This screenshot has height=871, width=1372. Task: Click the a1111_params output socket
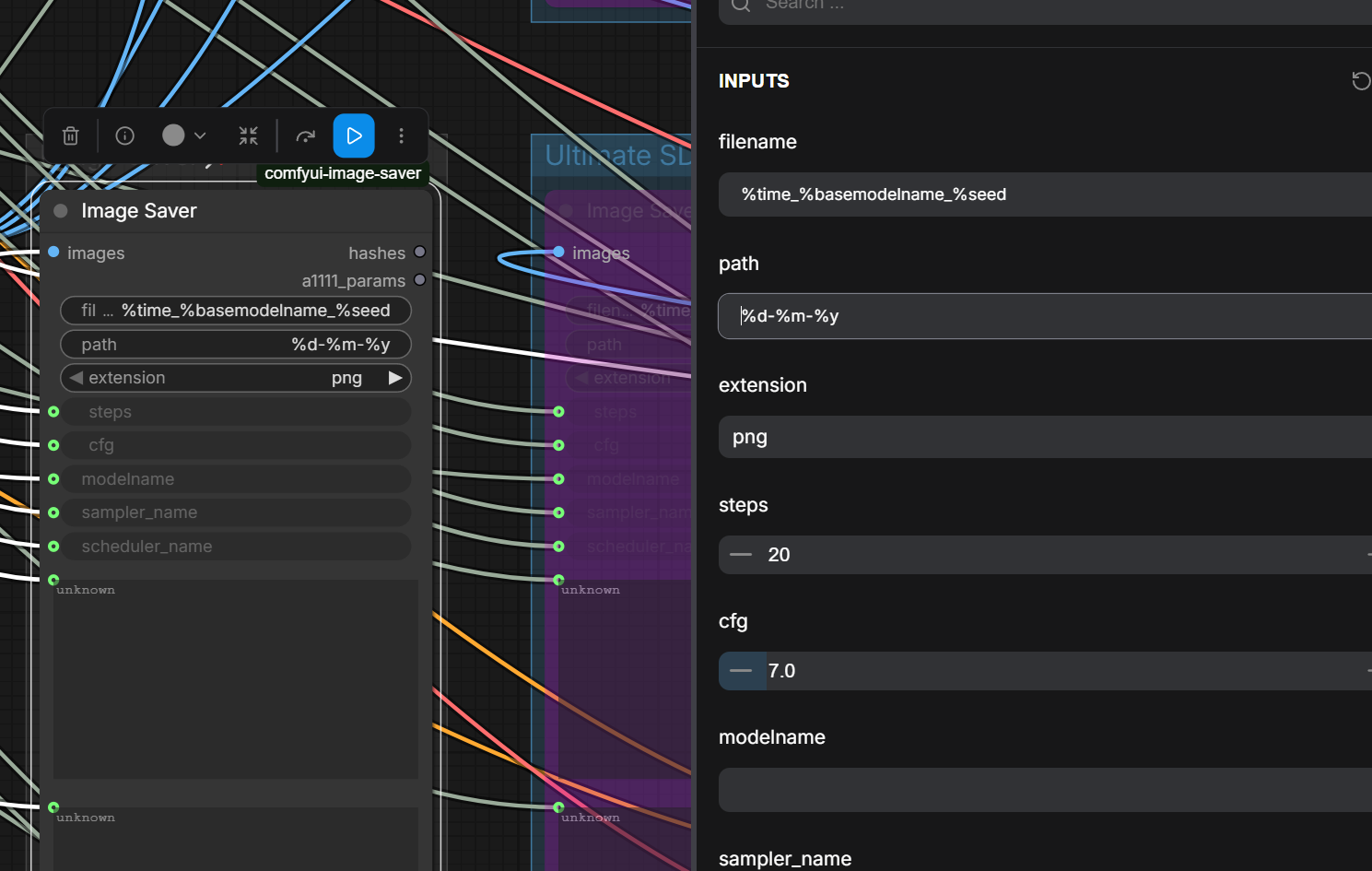(420, 279)
